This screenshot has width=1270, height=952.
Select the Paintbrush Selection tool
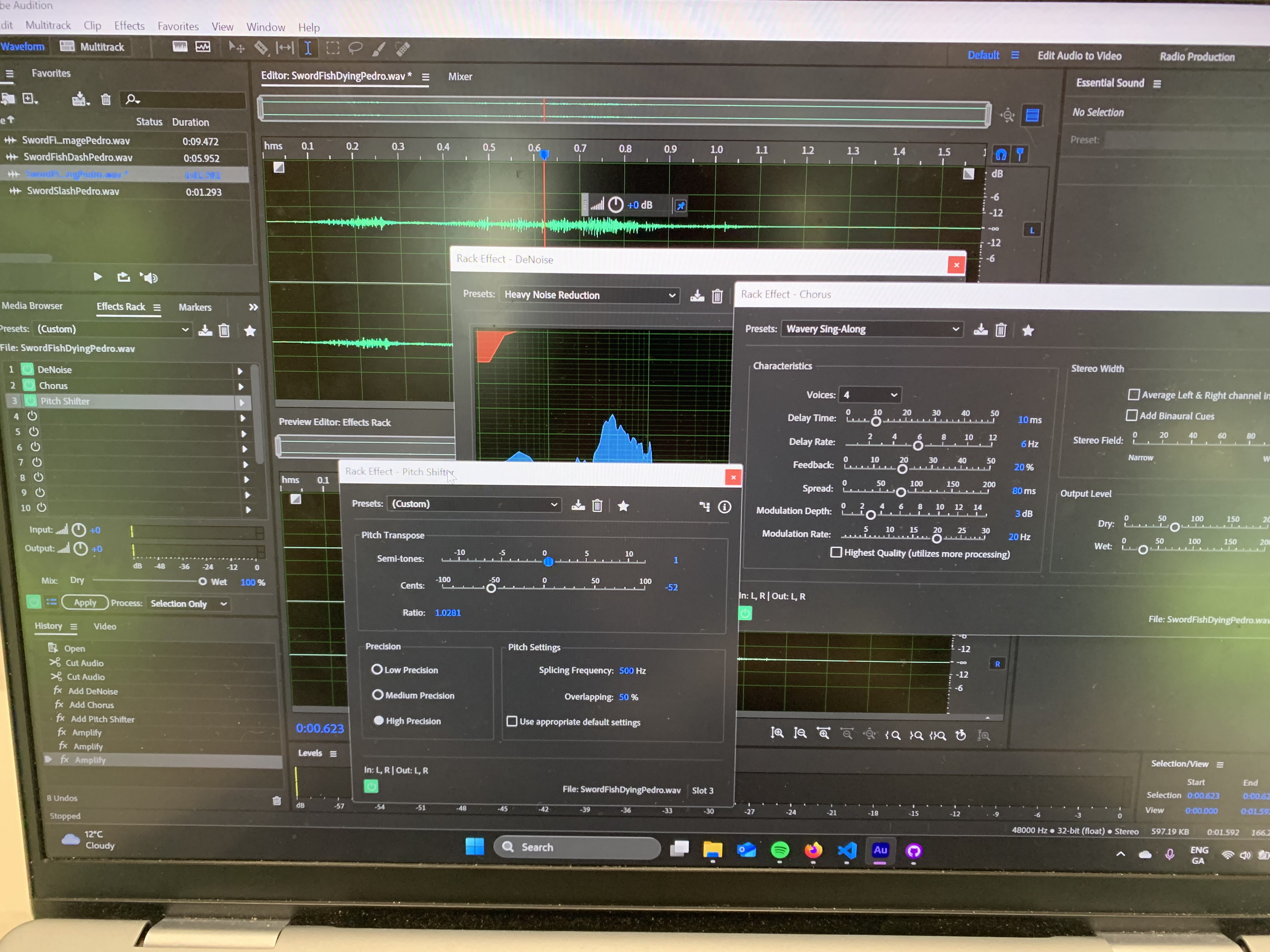coord(379,49)
